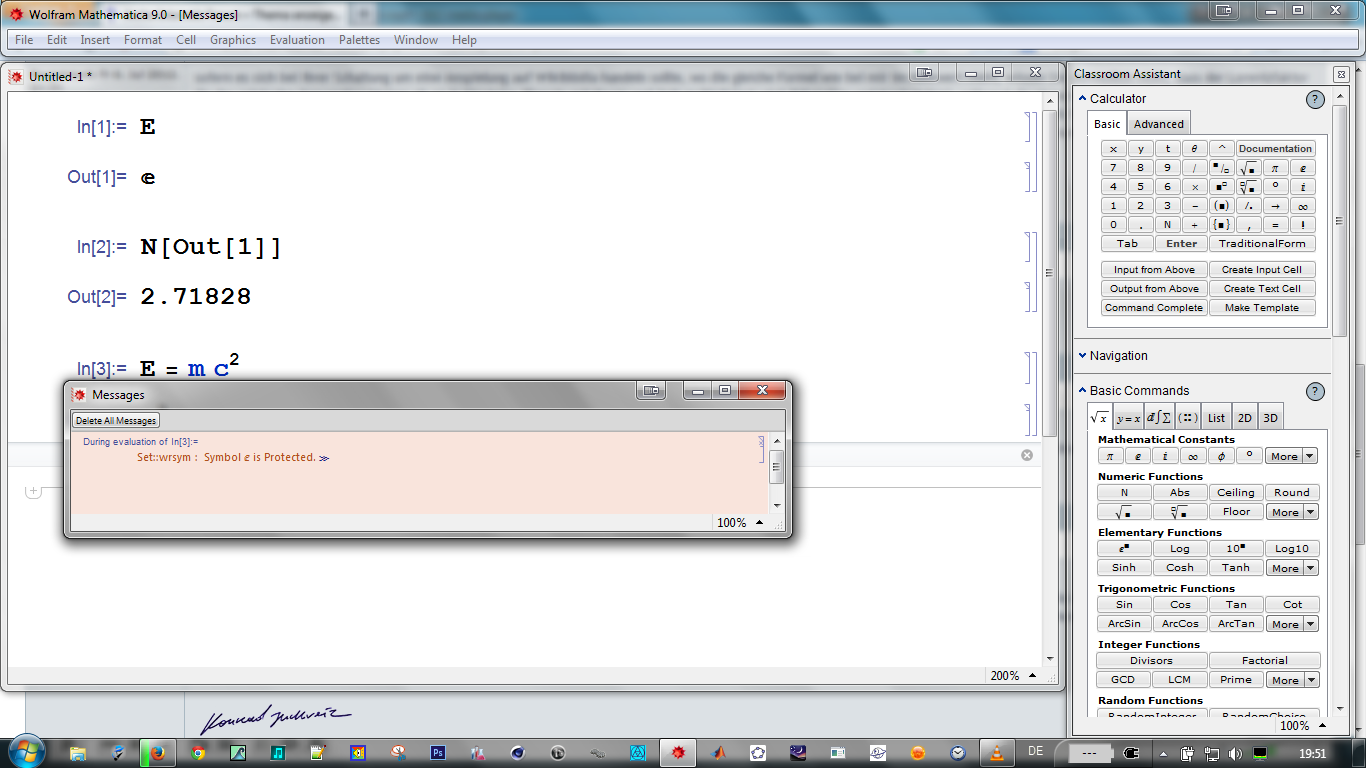Open Basic Commands section help icon
The height and width of the screenshot is (768, 1366).
pos(1315,391)
